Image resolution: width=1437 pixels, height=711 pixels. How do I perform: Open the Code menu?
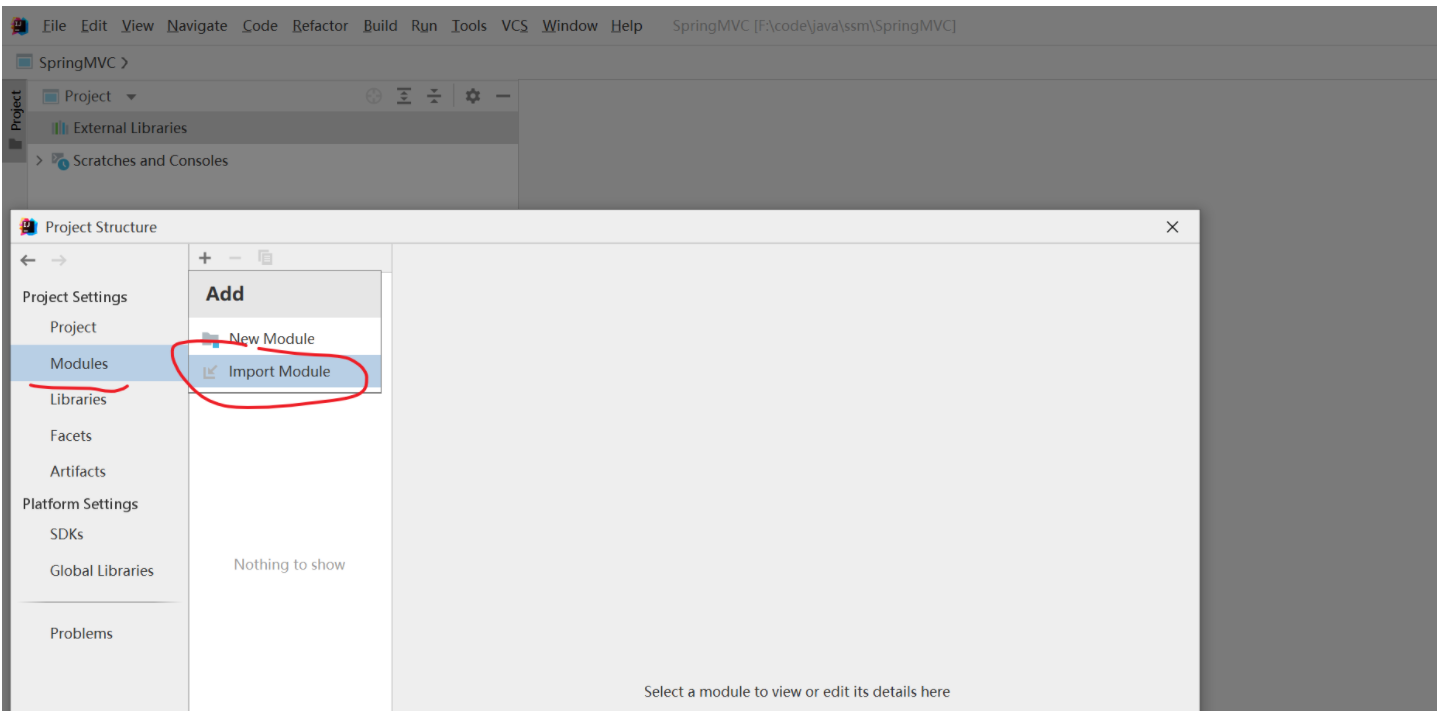pos(260,26)
